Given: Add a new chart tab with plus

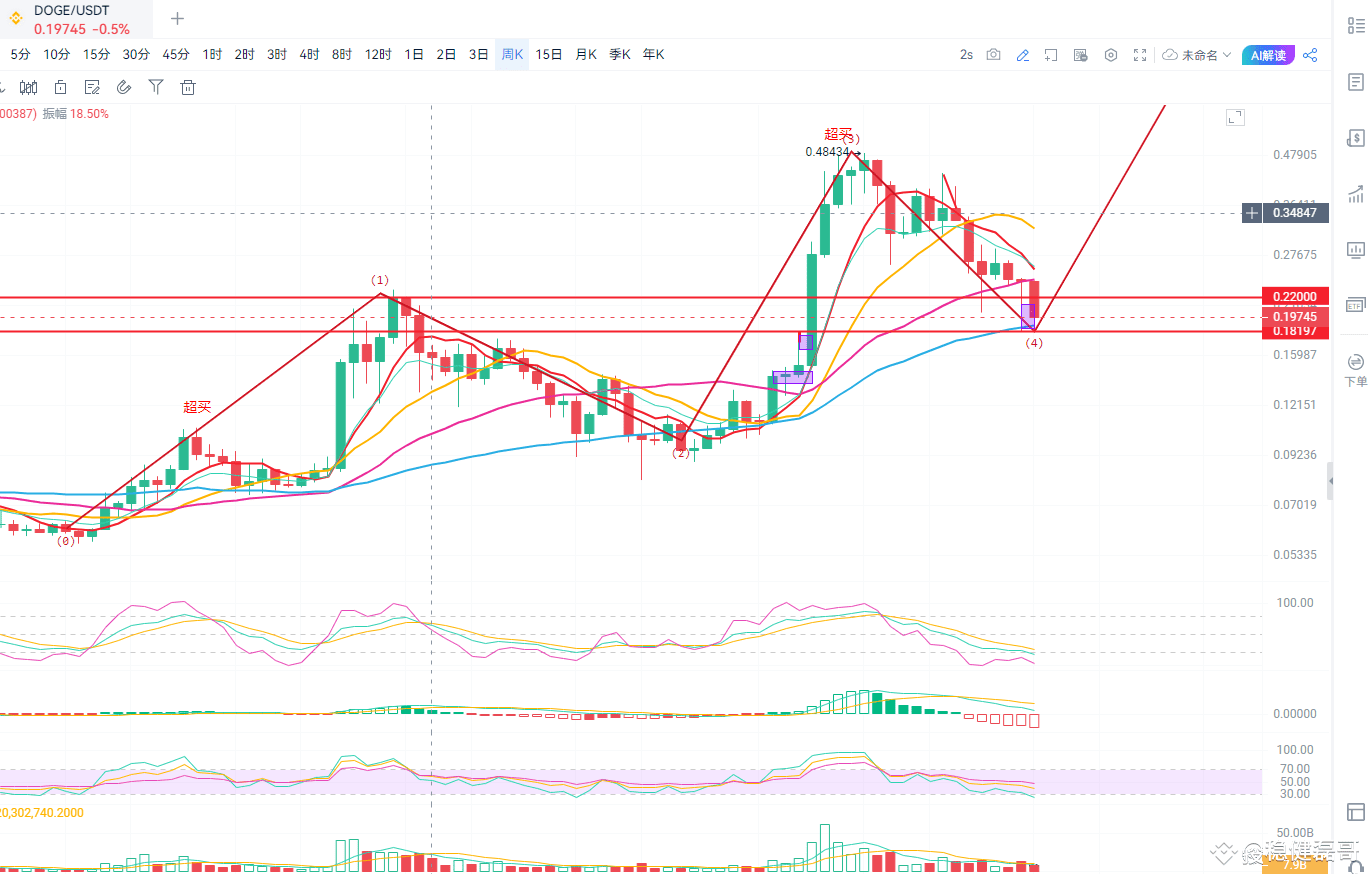Looking at the screenshot, I should tap(177, 18).
